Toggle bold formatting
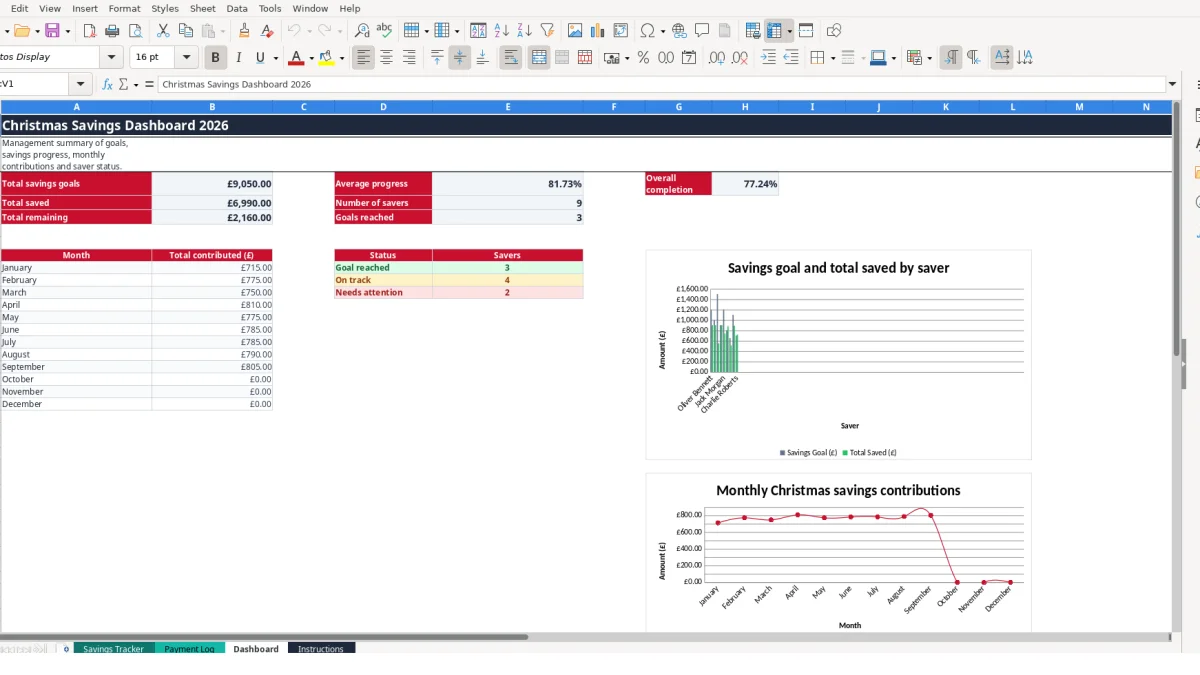The image size is (1200, 675). point(215,58)
